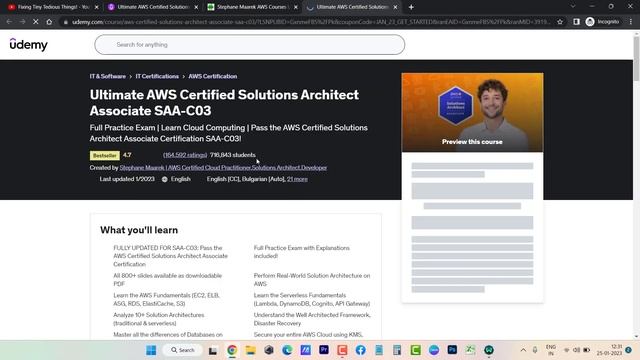This screenshot has height=360, width=640.
Task: Click 'Last updated 1/2023' text
Action: tap(127, 179)
